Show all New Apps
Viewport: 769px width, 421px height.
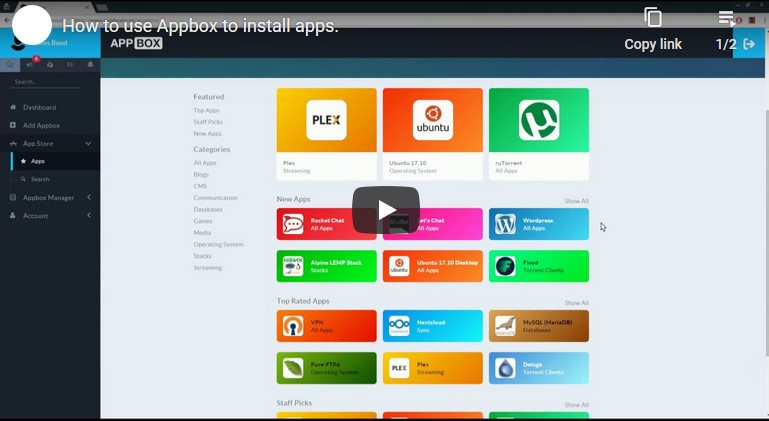(x=576, y=201)
